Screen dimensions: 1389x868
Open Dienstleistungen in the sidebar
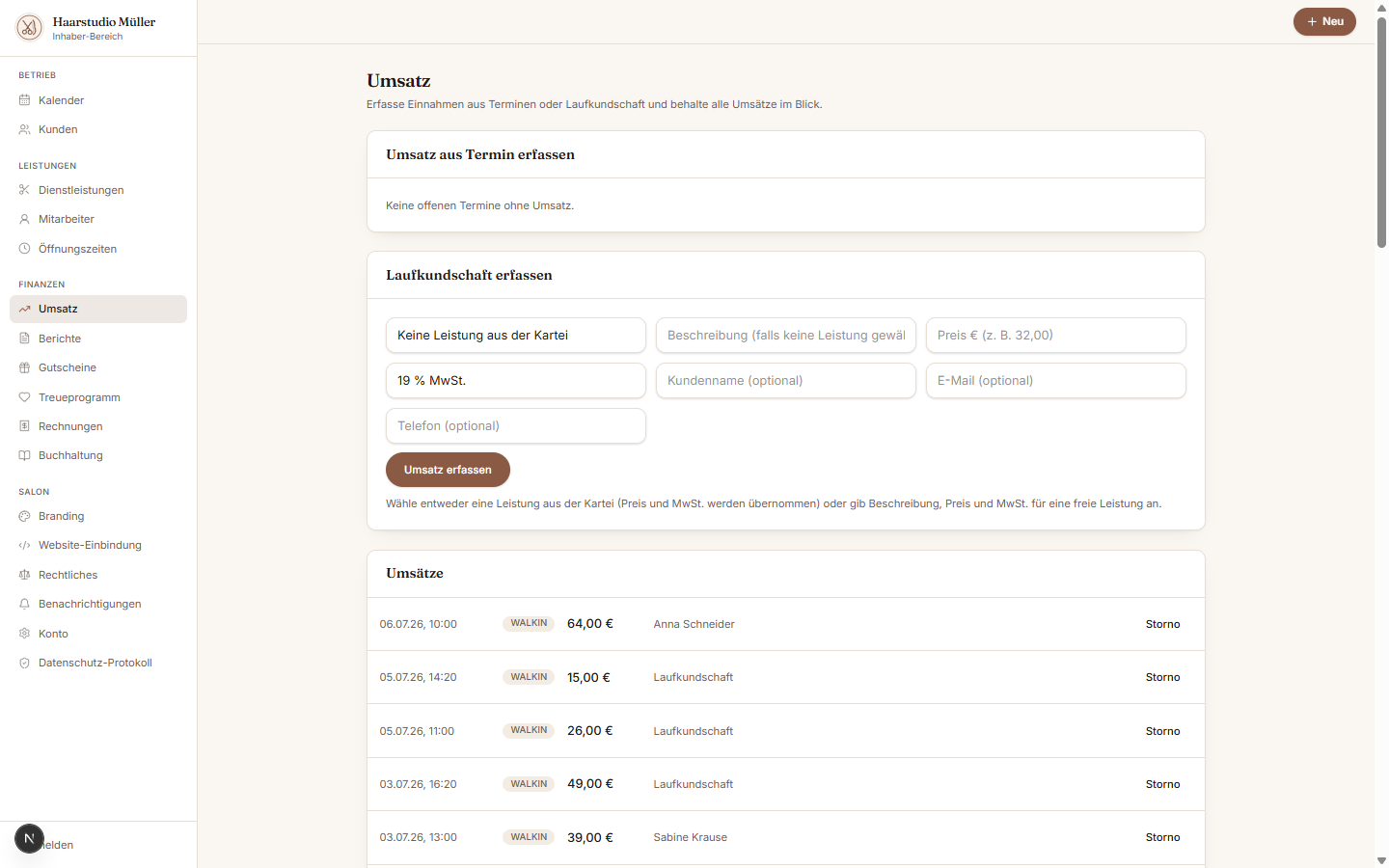[98, 190]
